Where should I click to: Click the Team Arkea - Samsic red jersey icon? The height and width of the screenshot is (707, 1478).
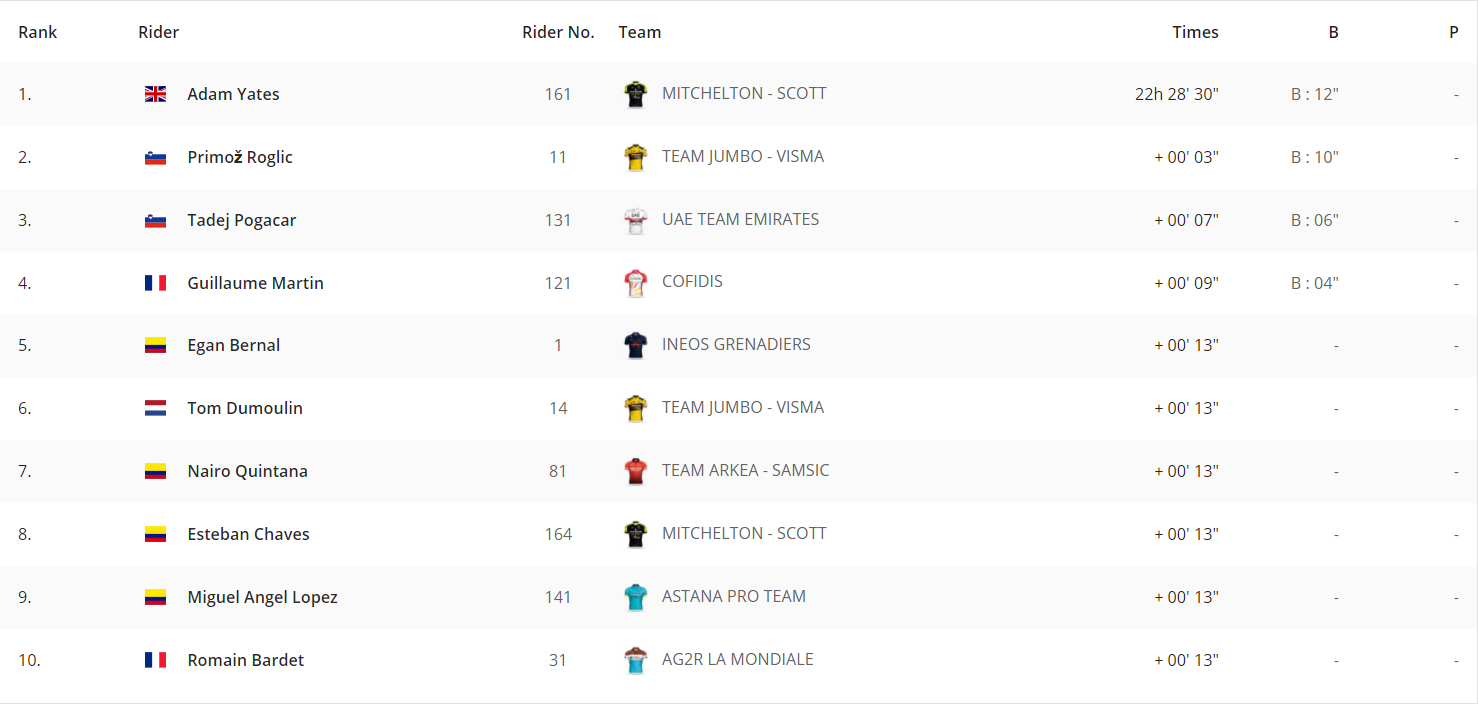(x=635, y=471)
